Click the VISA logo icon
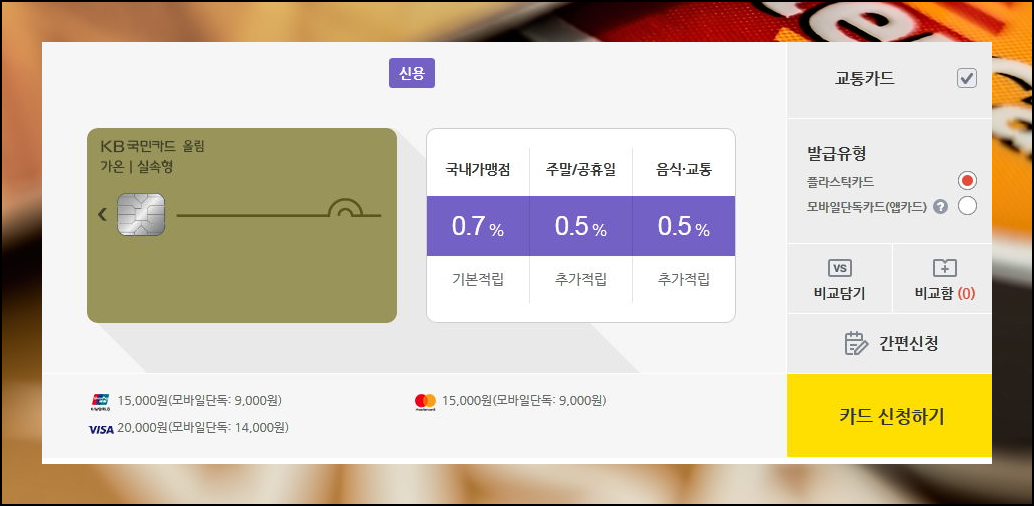This screenshot has height=506, width=1034. pyautogui.click(x=101, y=429)
